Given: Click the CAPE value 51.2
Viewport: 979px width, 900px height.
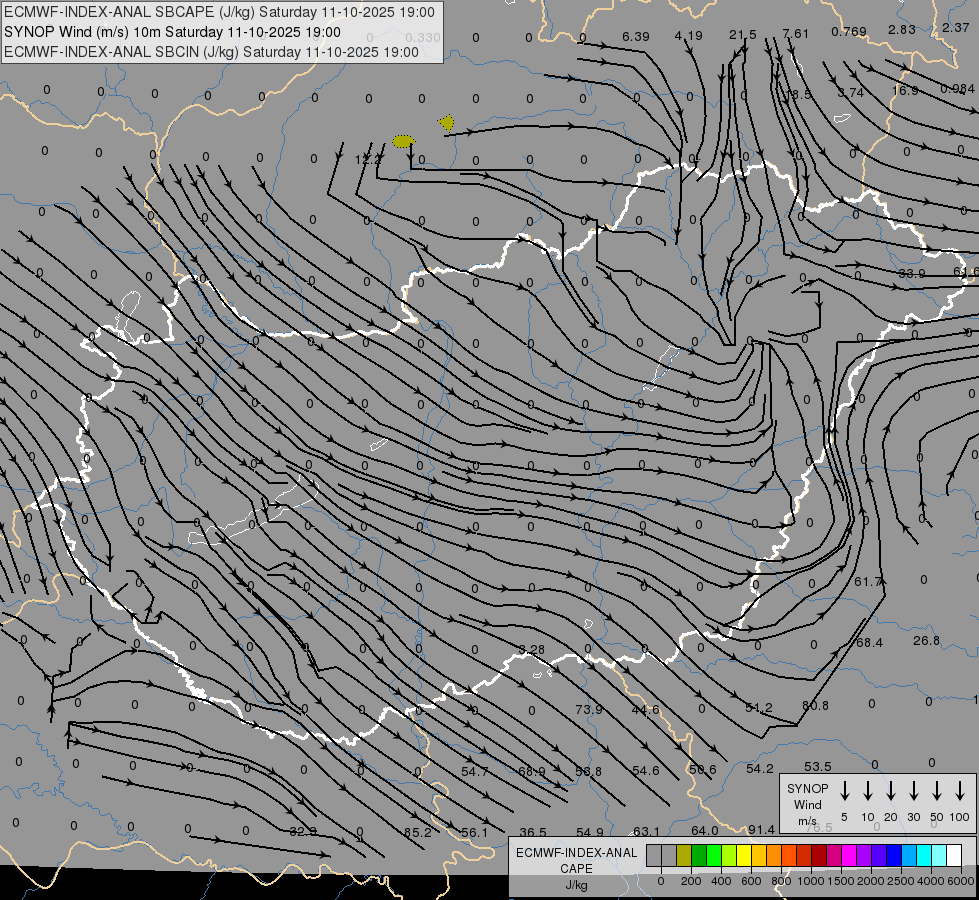Looking at the screenshot, I should point(759,708).
